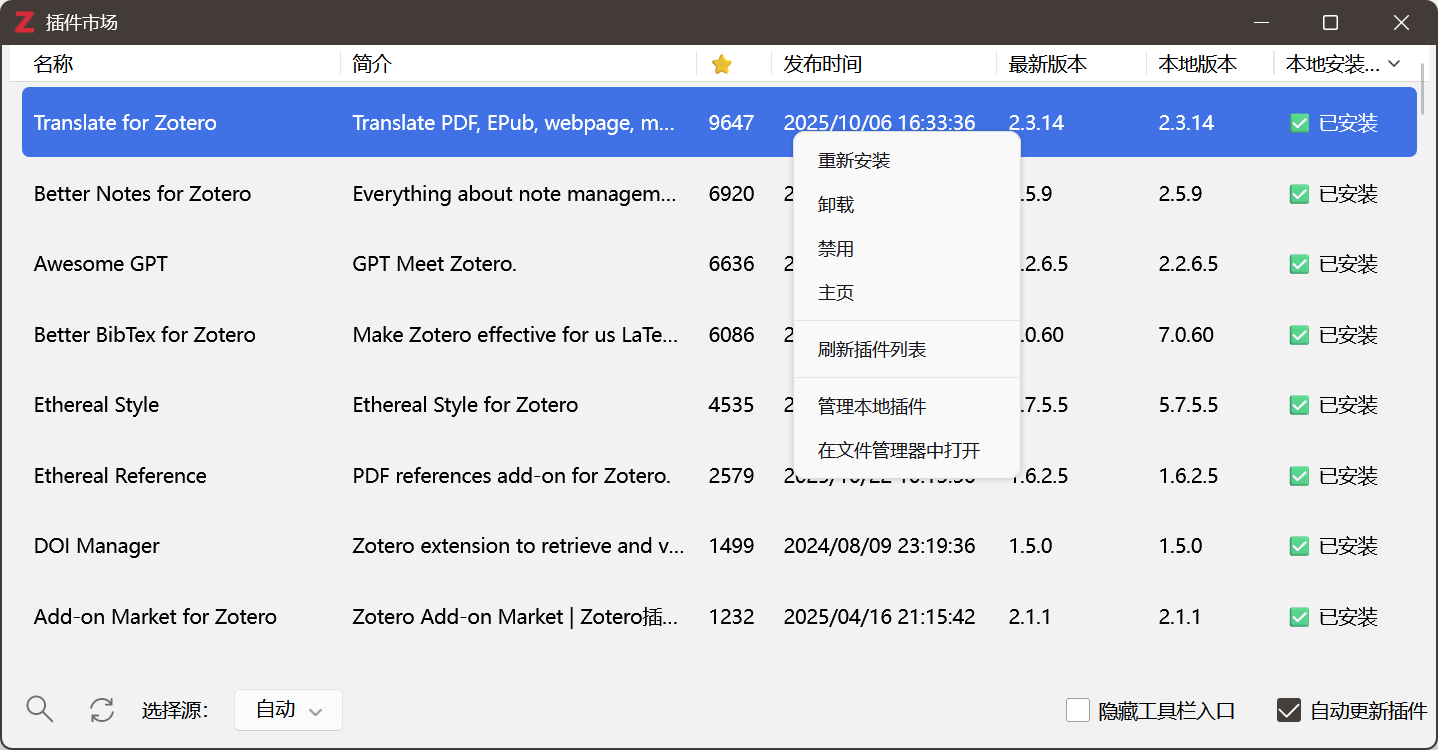
Task: Uncheck the 自动更新插件 checkbox
Action: click(x=1288, y=710)
